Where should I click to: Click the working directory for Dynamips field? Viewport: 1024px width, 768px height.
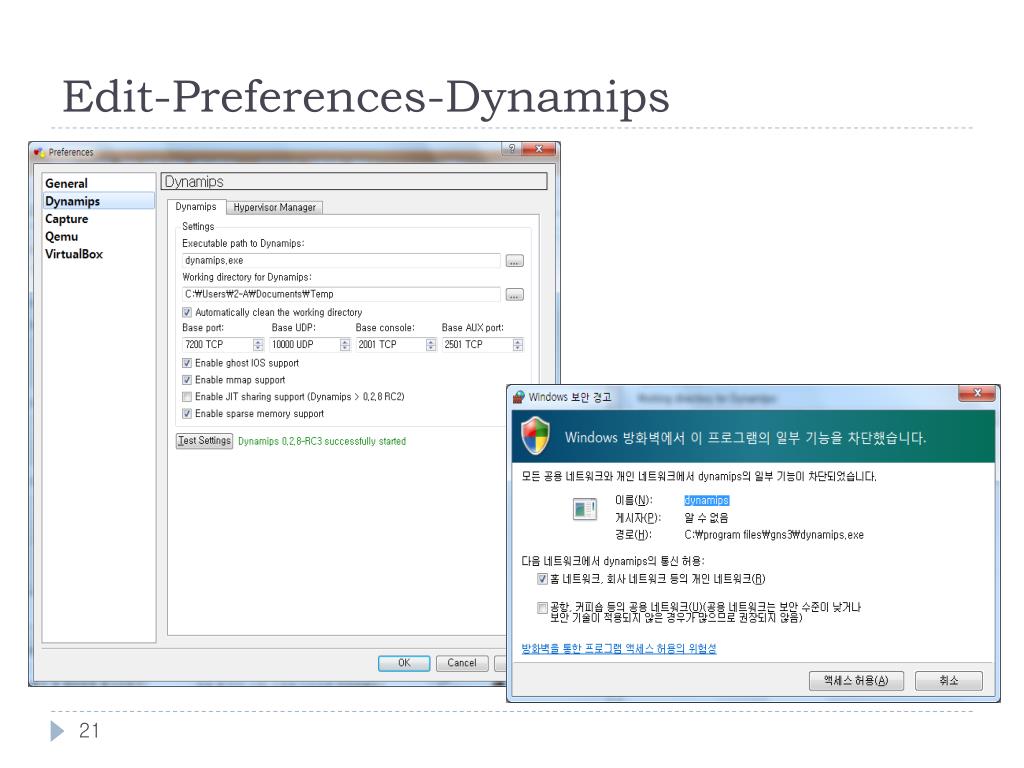[x=341, y=295]
